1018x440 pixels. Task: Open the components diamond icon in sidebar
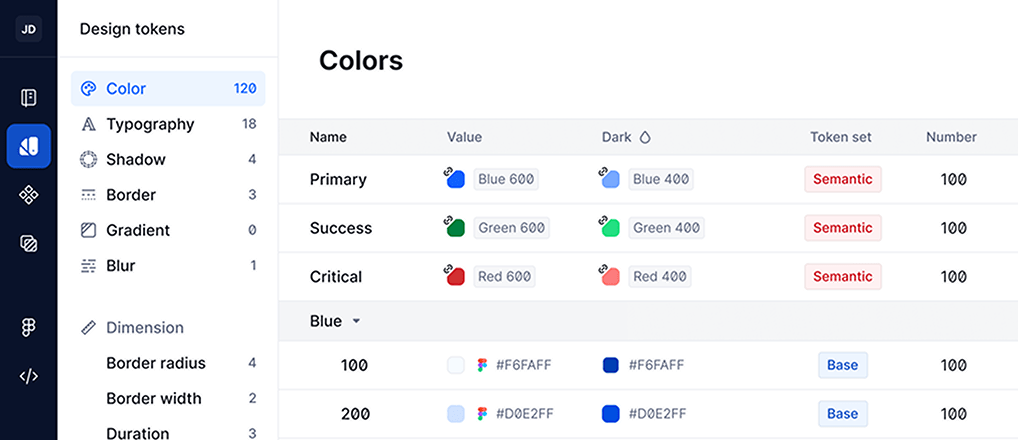click(29, 195)
